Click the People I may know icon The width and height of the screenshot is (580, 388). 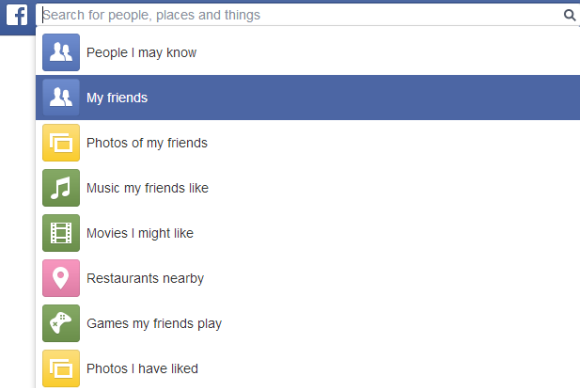click(61, 52)
